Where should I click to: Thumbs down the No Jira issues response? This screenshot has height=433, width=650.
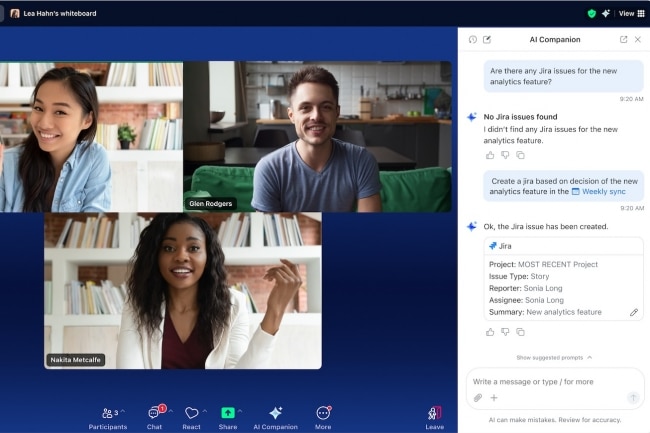pyautogui.click(x=505, y=155)
